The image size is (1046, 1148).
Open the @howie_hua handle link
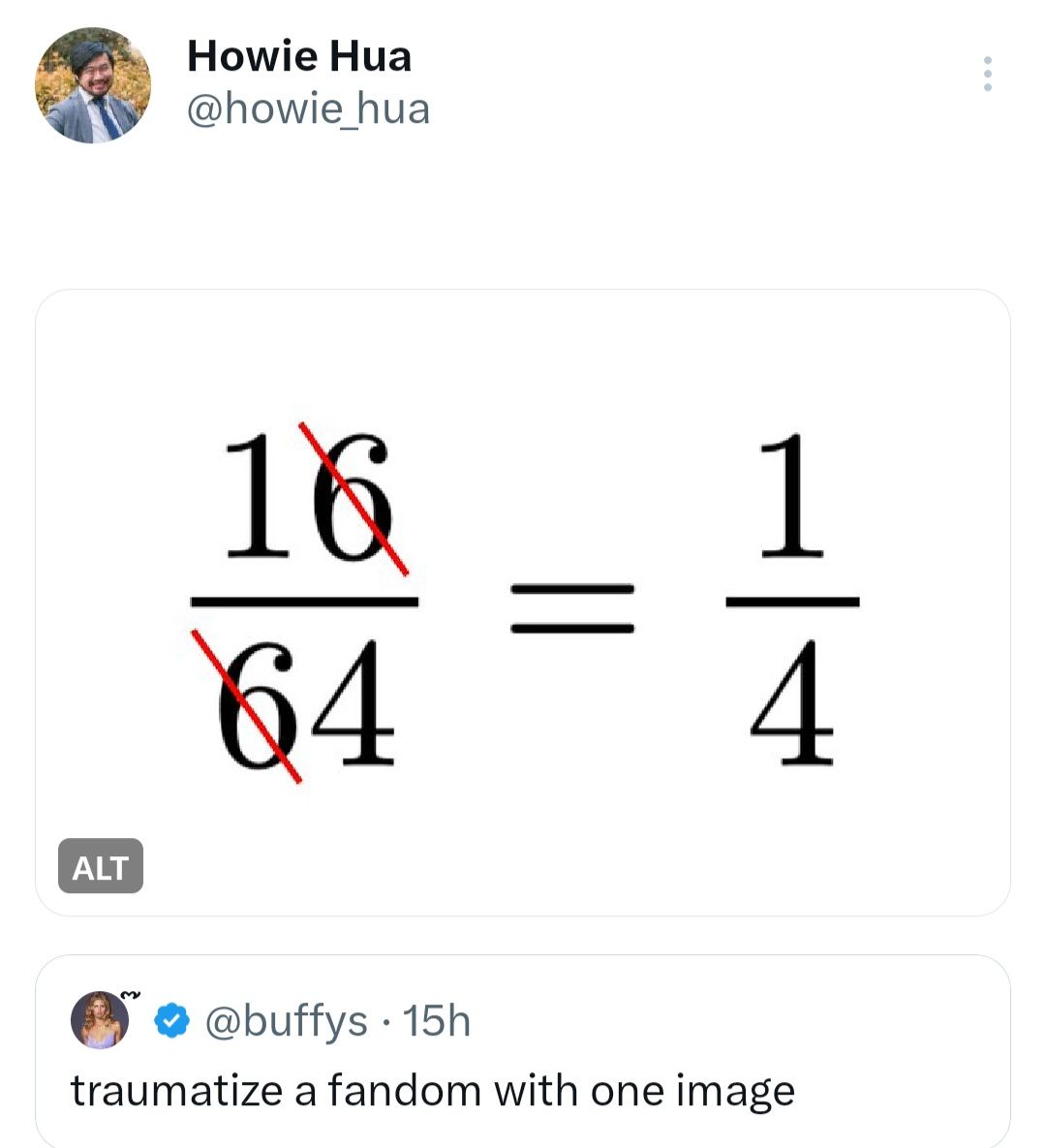(307, 109)
